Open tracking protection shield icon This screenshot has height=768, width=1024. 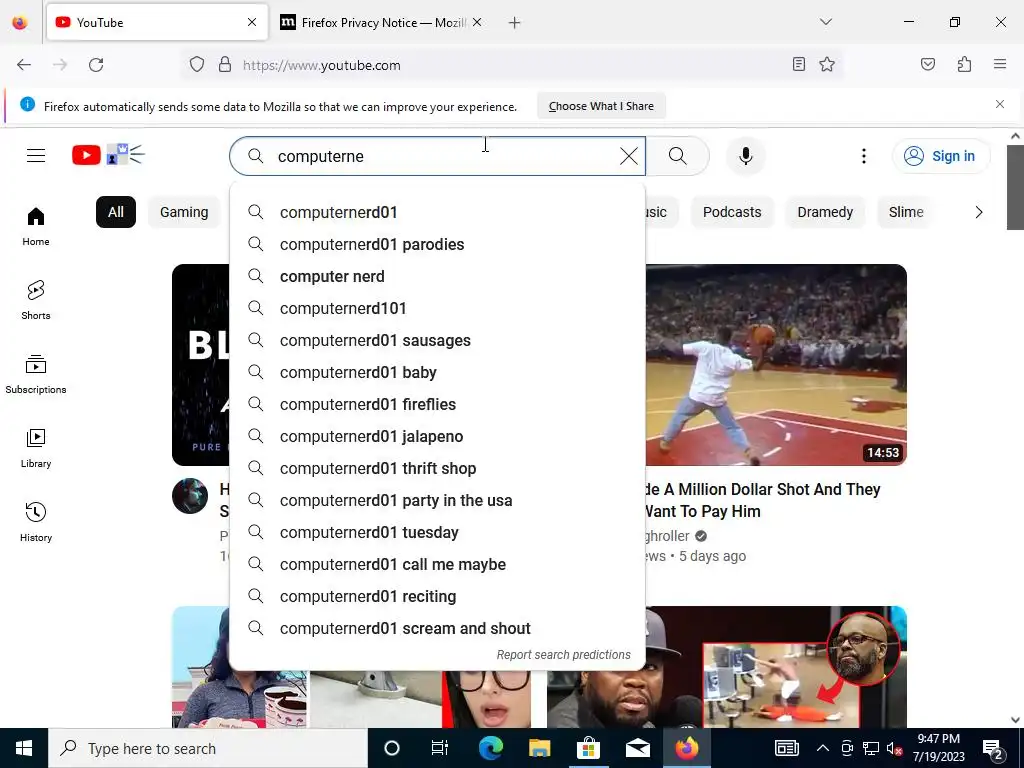(197, 65)
